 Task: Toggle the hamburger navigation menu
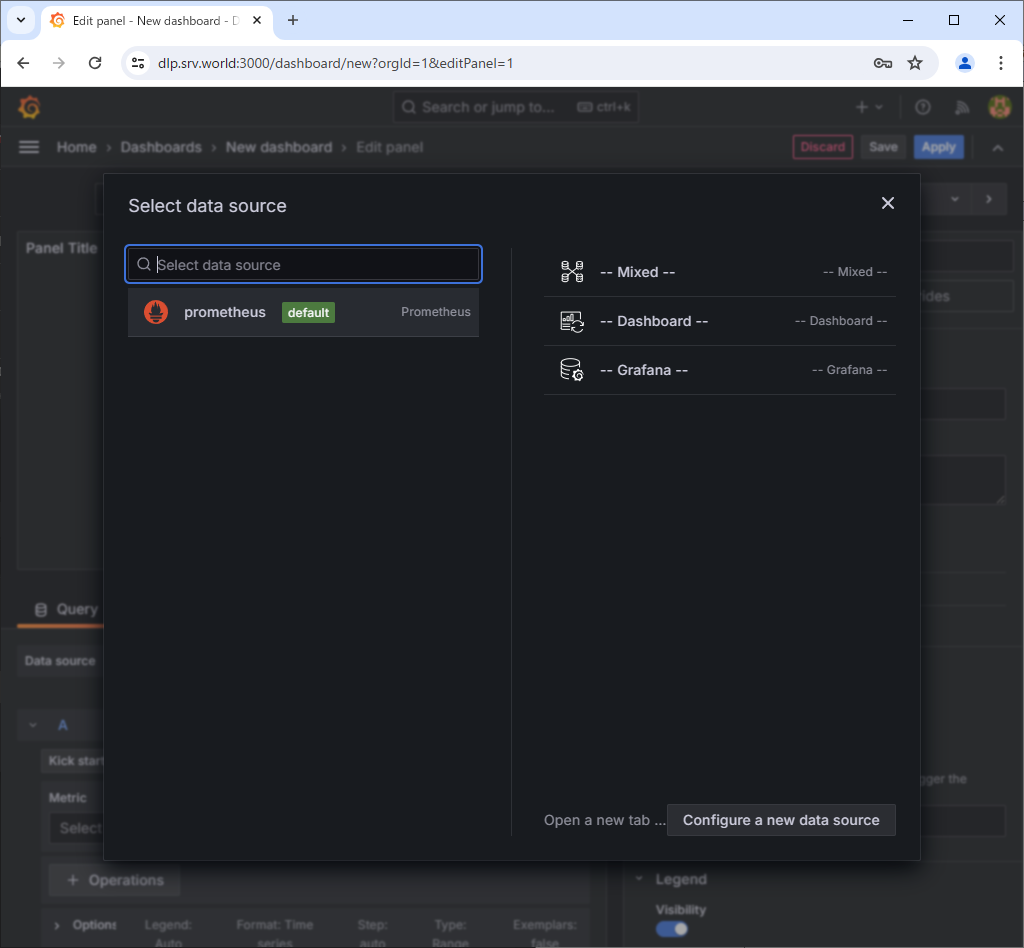pos(29,148)
